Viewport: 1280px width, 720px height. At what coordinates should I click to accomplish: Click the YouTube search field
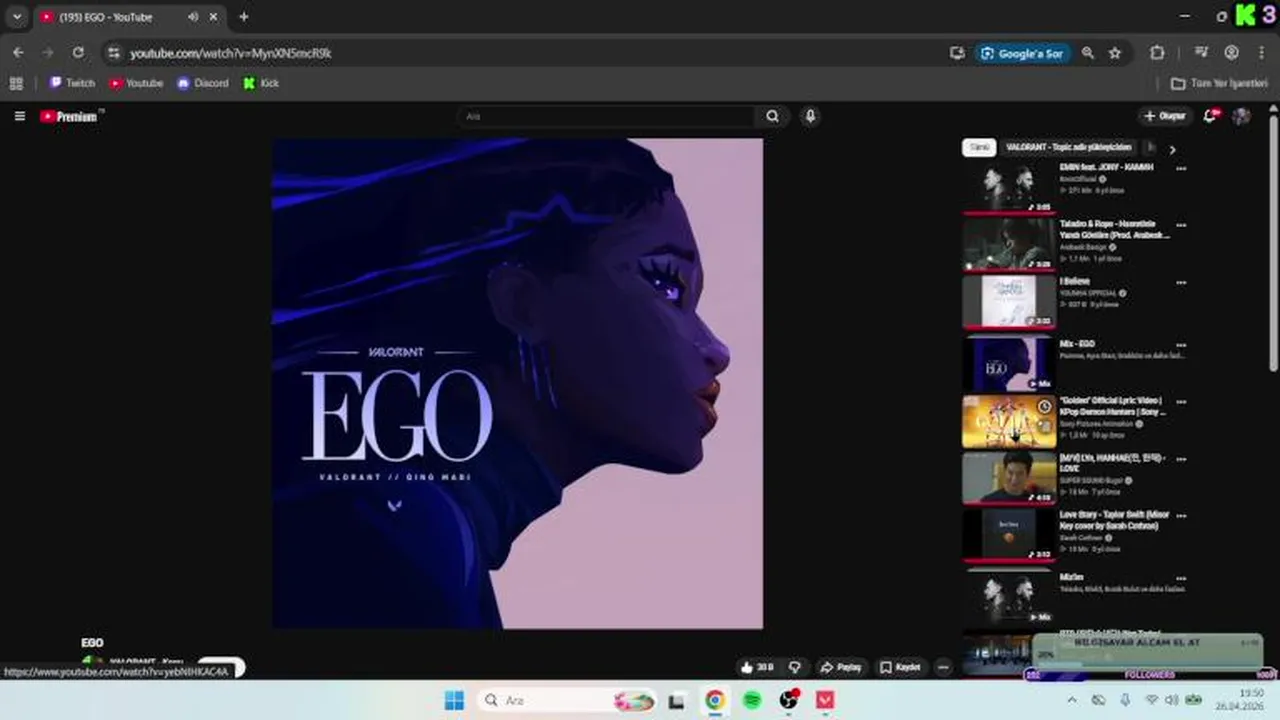607,116
